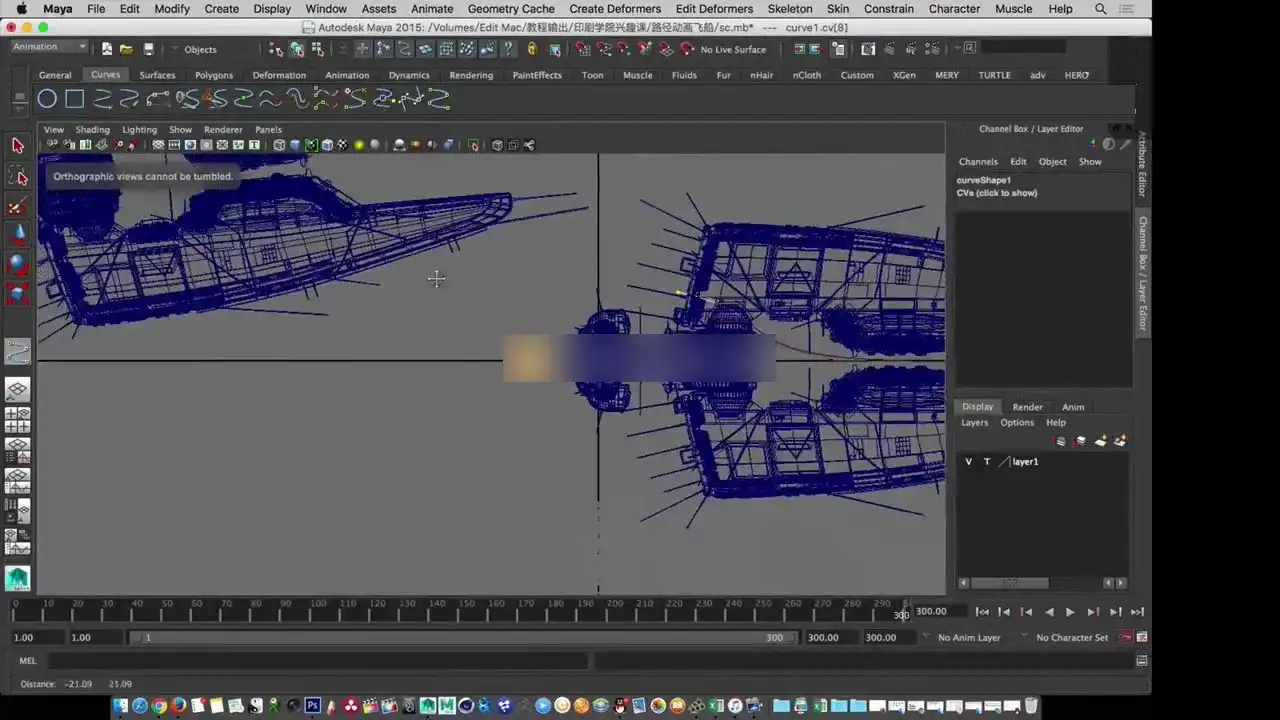Open the No Anim Layer dropdown

click(x=968, y=638)
